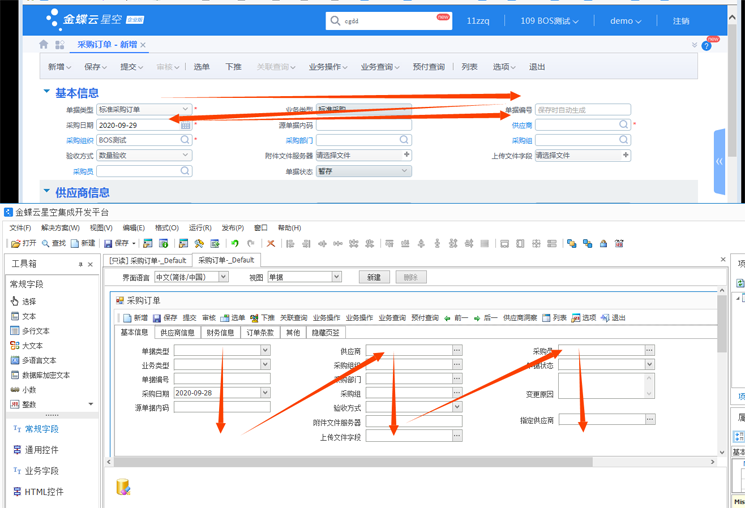Open the demo user dropdown
The image size is (745, 508).
625,21
